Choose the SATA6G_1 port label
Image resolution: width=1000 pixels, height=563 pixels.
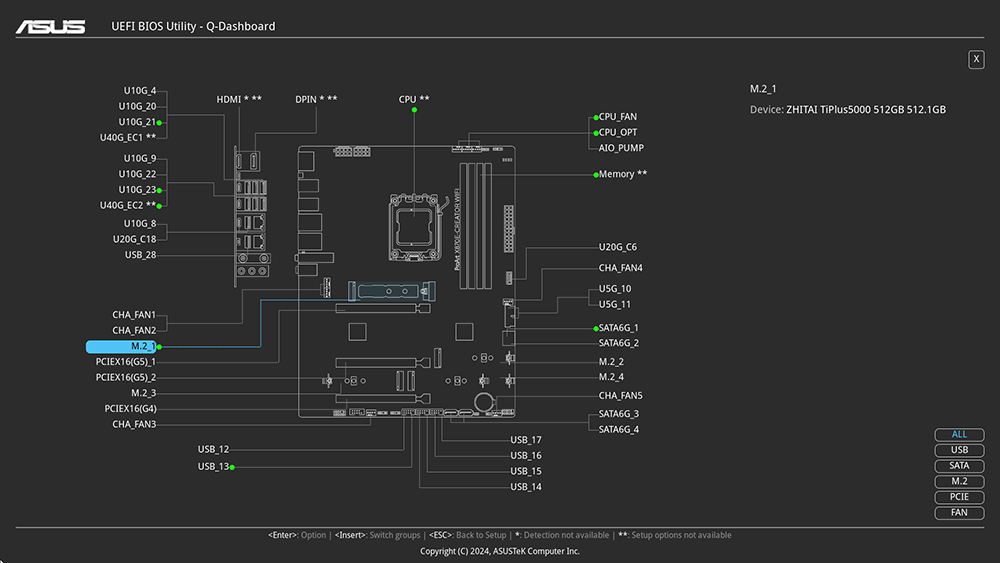[x=618, y=328]
